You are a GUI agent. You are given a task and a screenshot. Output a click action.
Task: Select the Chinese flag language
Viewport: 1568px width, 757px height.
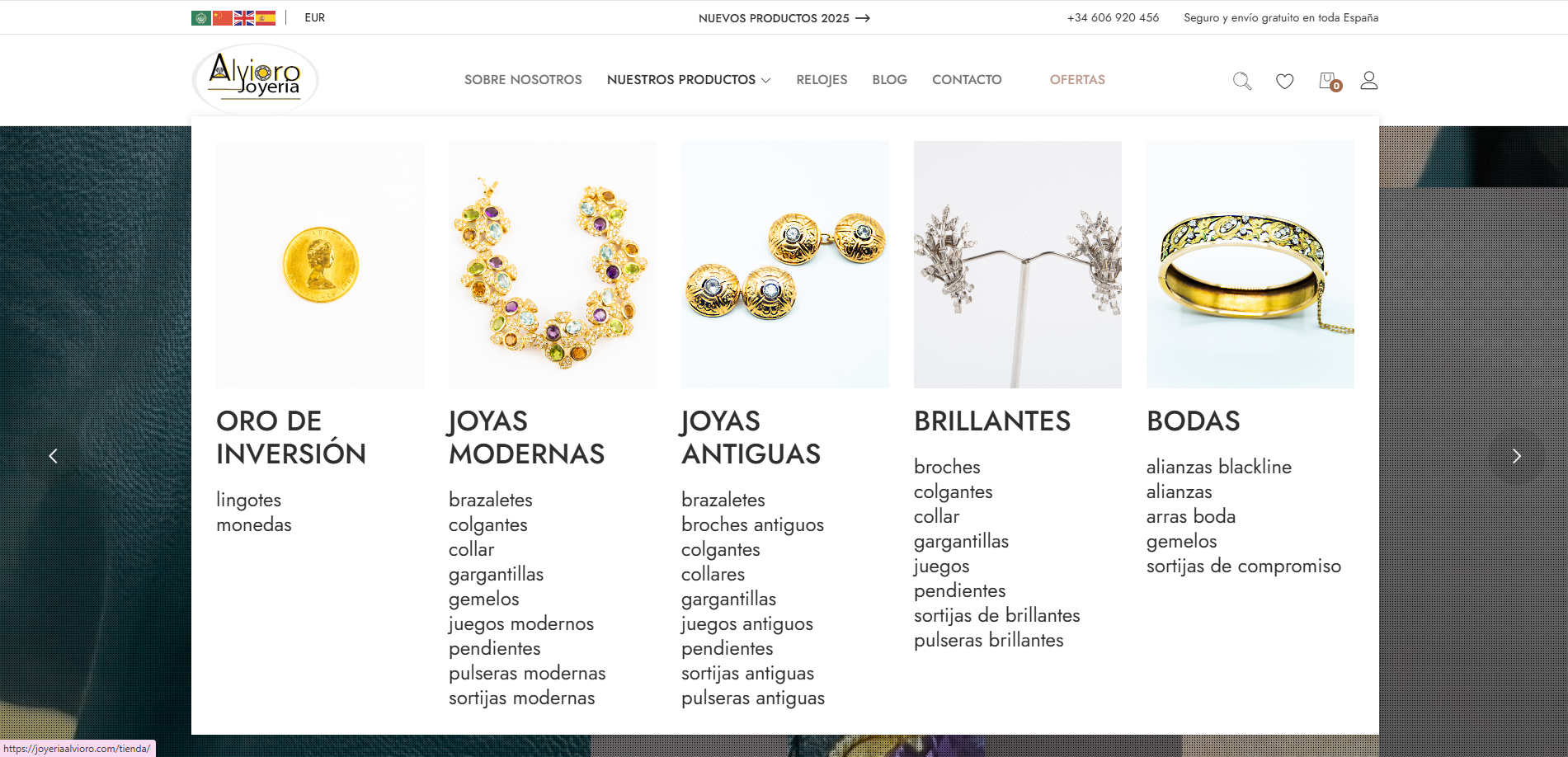click(x=223, y=18)
